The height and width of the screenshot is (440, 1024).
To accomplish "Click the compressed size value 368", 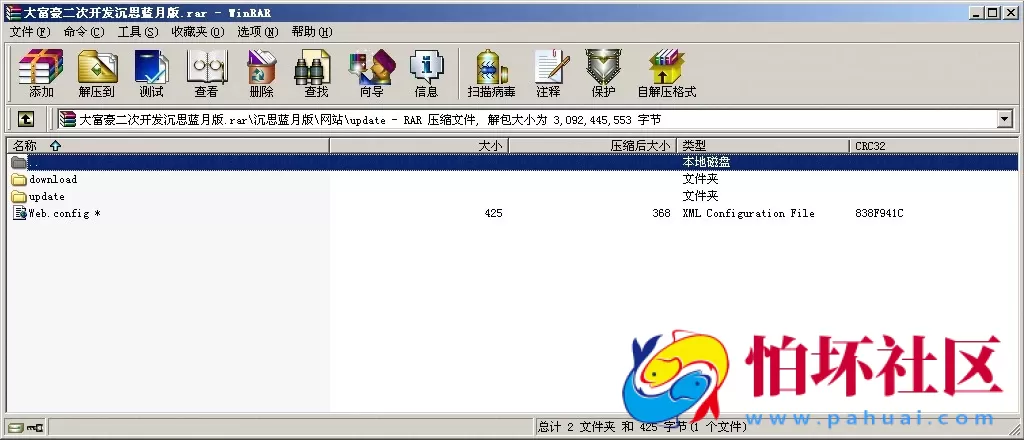I will 661,213.
